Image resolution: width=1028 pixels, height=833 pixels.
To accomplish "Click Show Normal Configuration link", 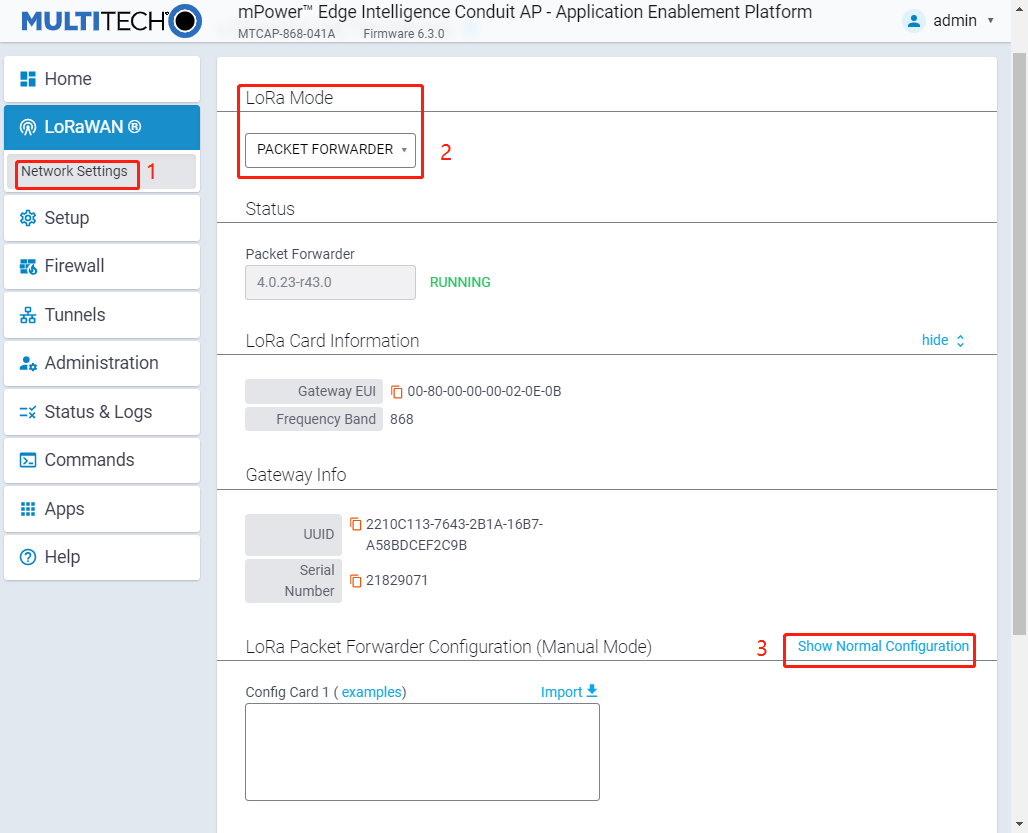I will pos(882,646).
